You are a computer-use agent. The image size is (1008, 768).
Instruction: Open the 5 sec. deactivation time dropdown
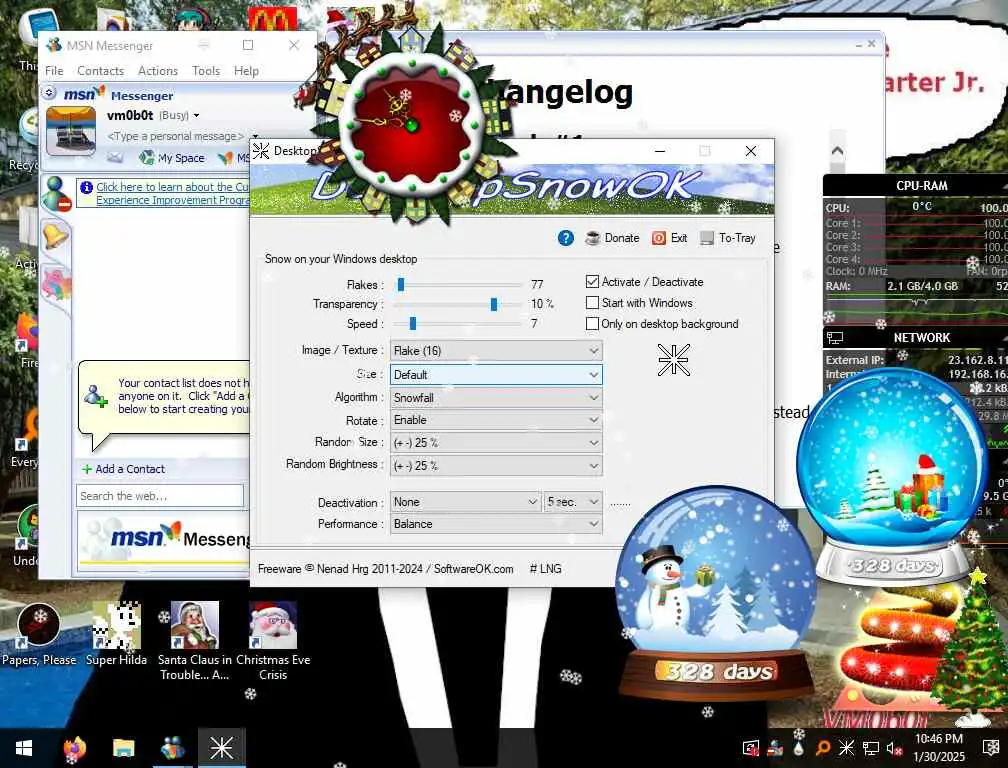pos(573,501)
